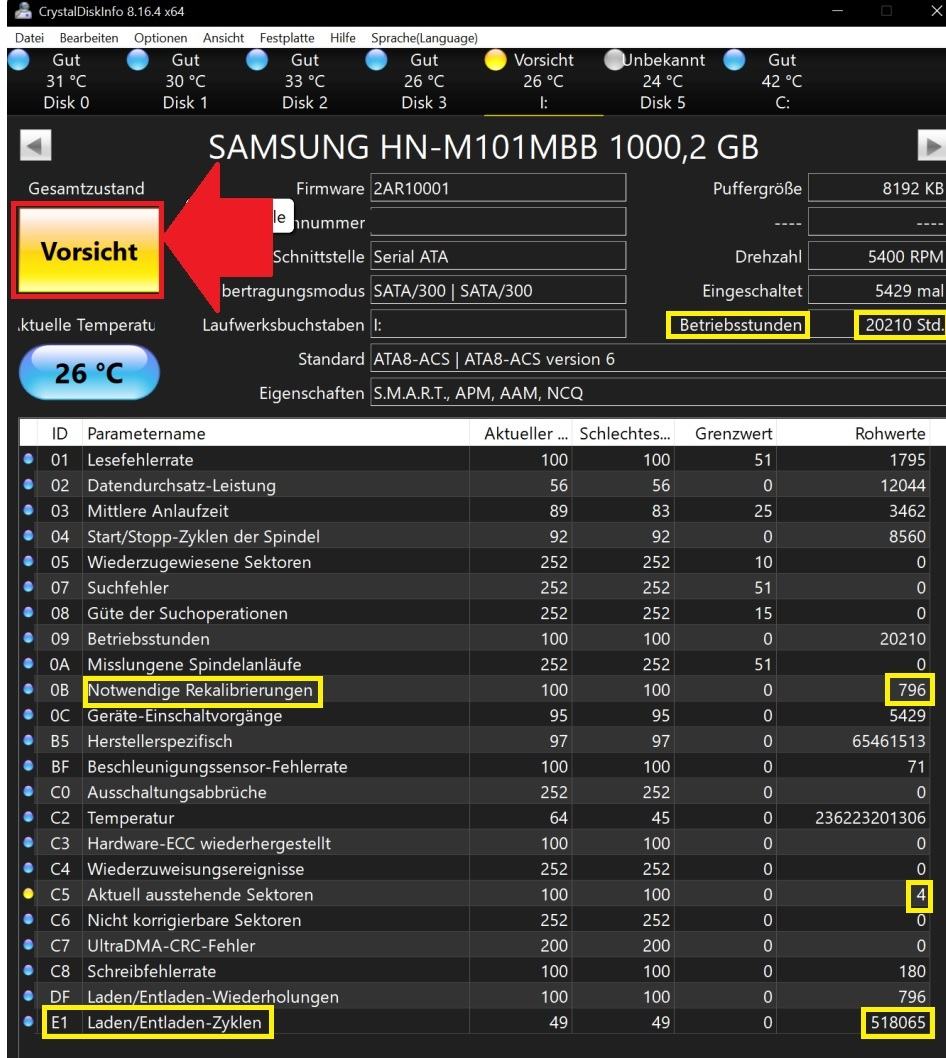Select Ausschaltungsabbrüche row
This screenshot has width=946, height=1058.
coord(474,792)
